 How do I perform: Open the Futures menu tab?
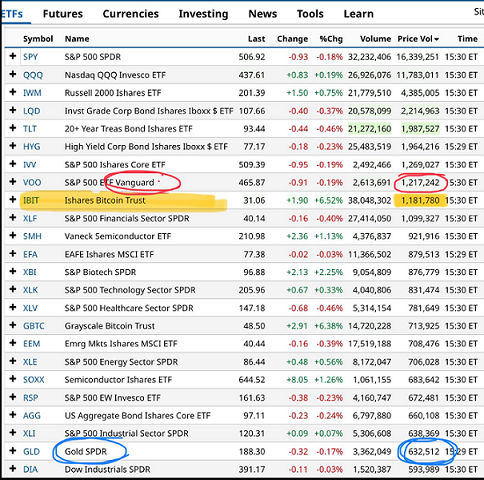click(x=63, y=14)
